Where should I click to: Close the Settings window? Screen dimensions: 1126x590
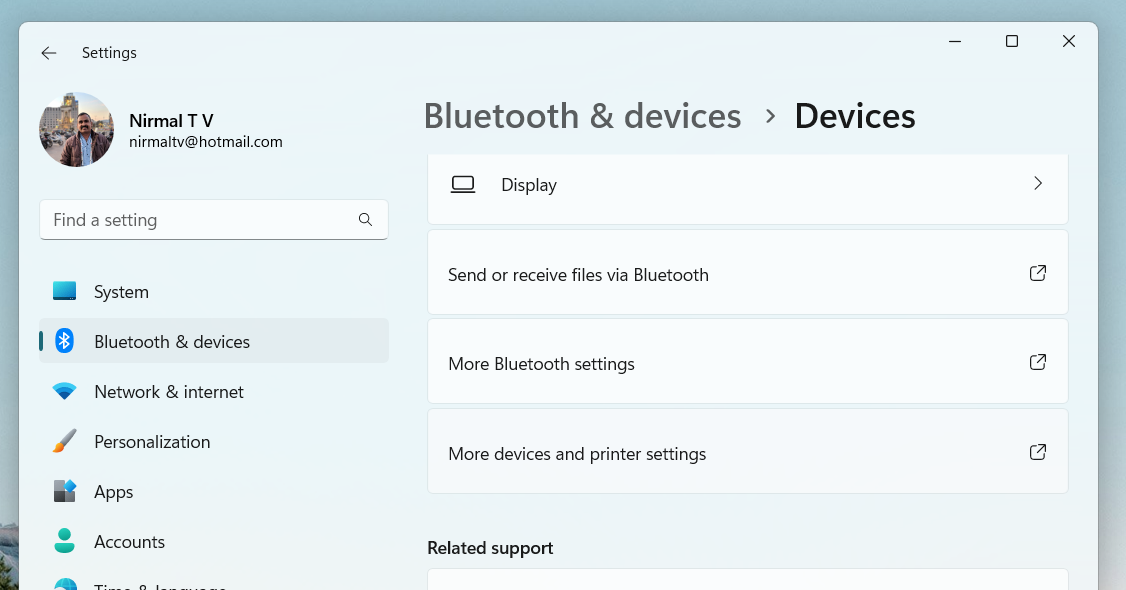[1069, 42]
